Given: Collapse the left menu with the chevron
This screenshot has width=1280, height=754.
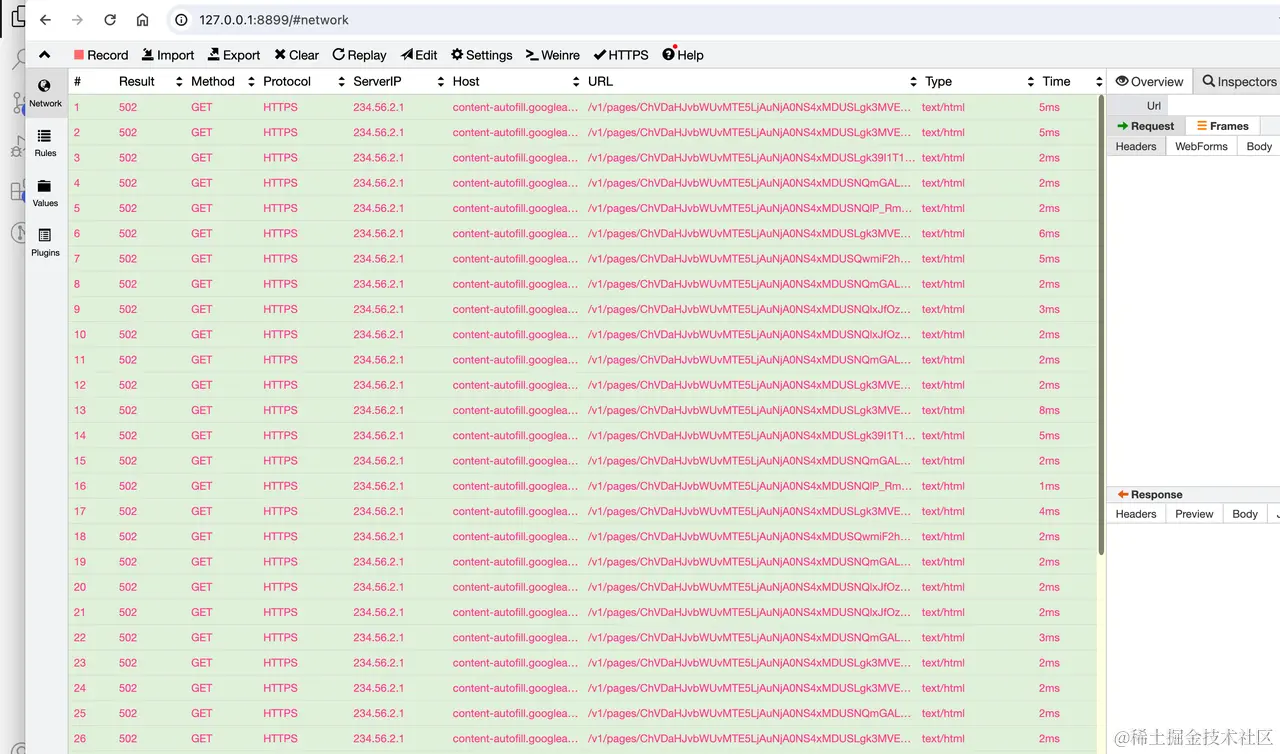Looking at the screenshot, I should pyautogui.click(x=45, y=55).
